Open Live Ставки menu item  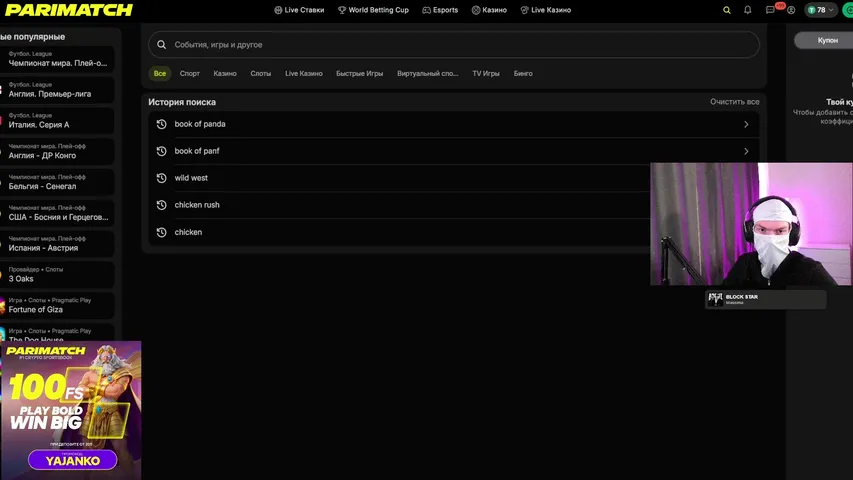point(299,10)
